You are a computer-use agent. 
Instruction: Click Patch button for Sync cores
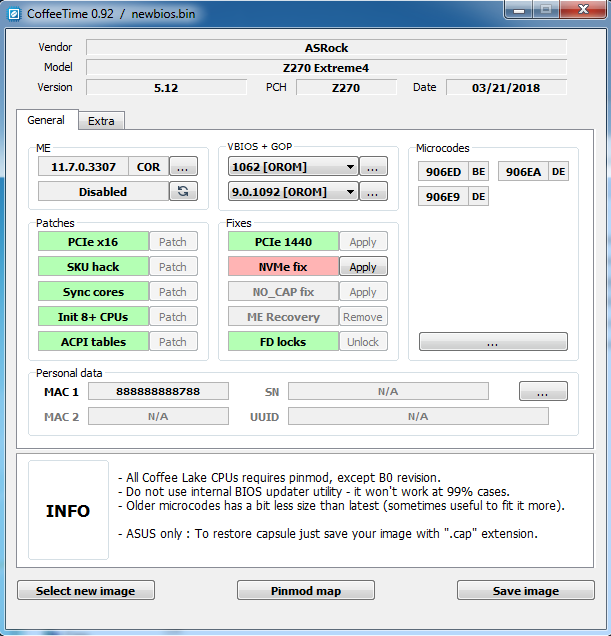(173, 292)
